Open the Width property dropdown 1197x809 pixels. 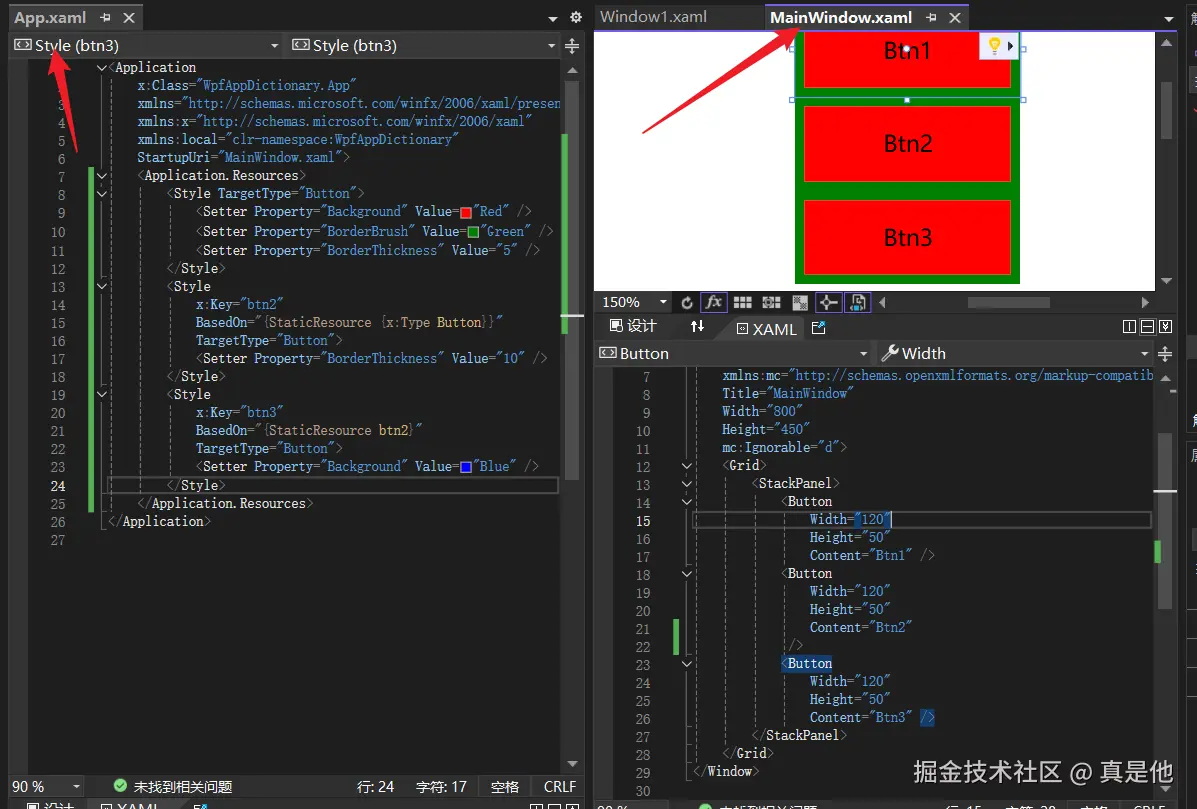pyautogui.click(x=1144, y=354)
